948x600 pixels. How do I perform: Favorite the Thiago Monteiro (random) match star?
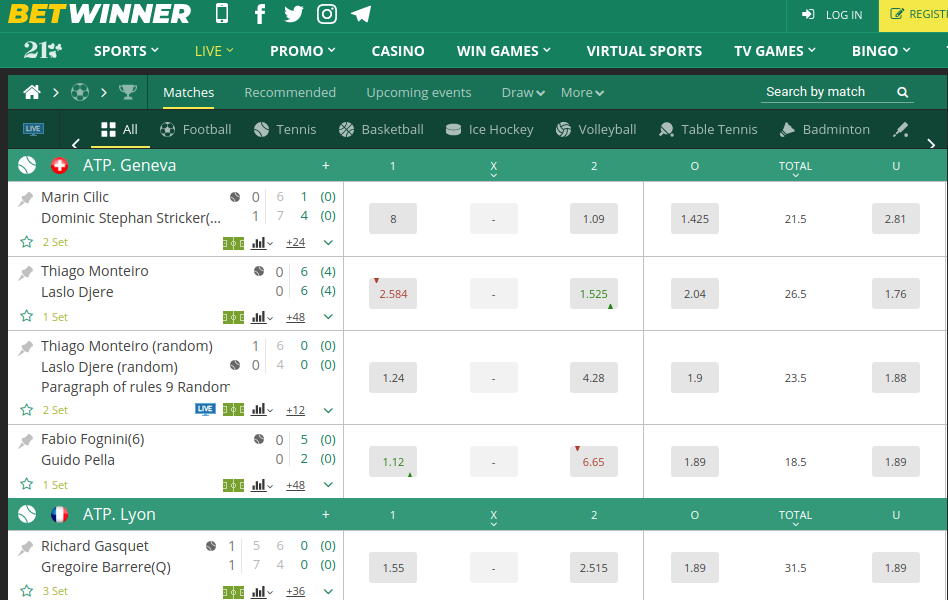point(27,409)
